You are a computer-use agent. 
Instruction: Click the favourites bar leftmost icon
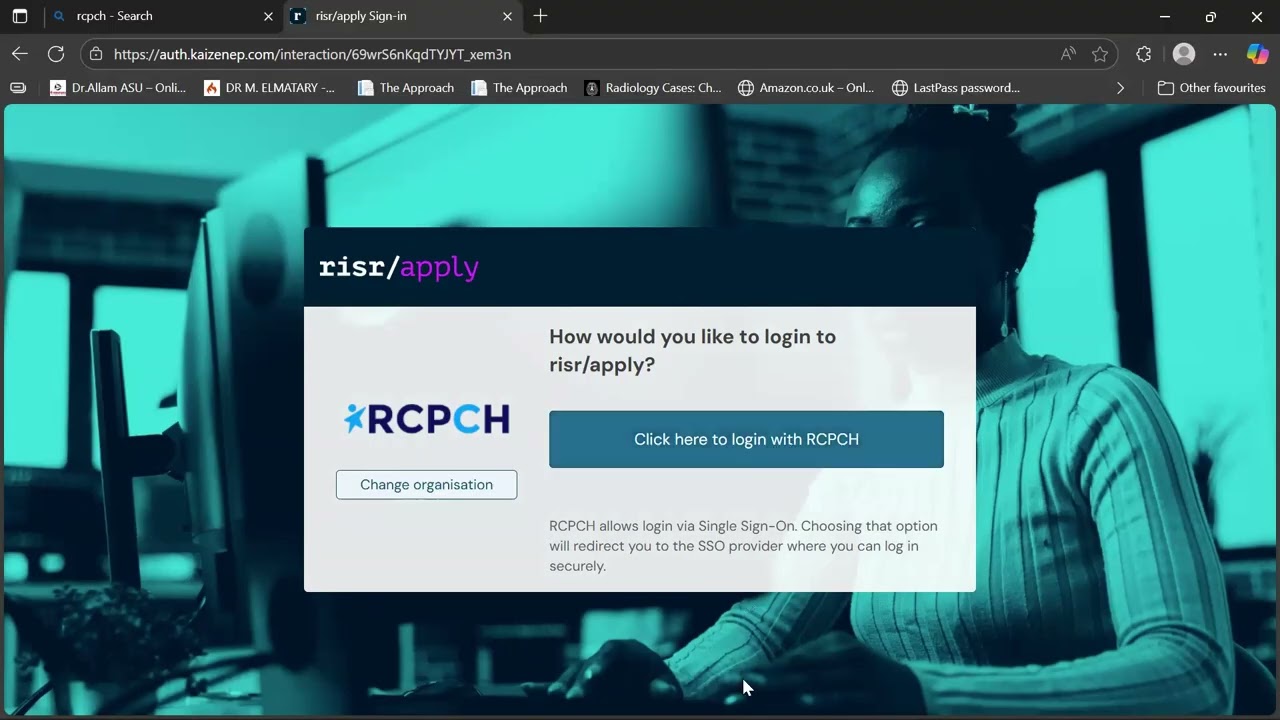[x=18, y=88]
